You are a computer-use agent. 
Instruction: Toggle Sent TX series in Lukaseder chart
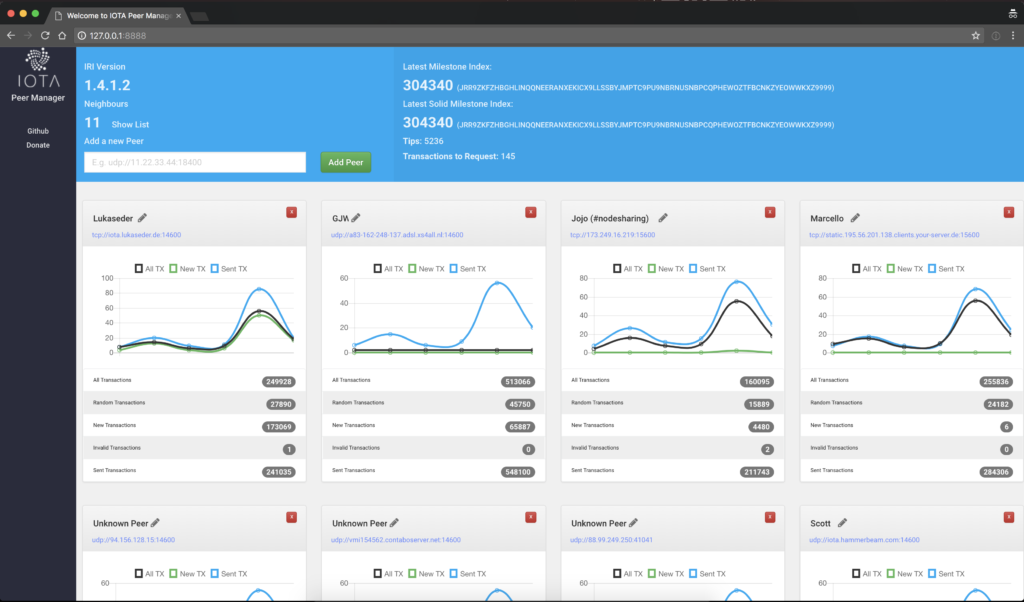click(229, 268)
